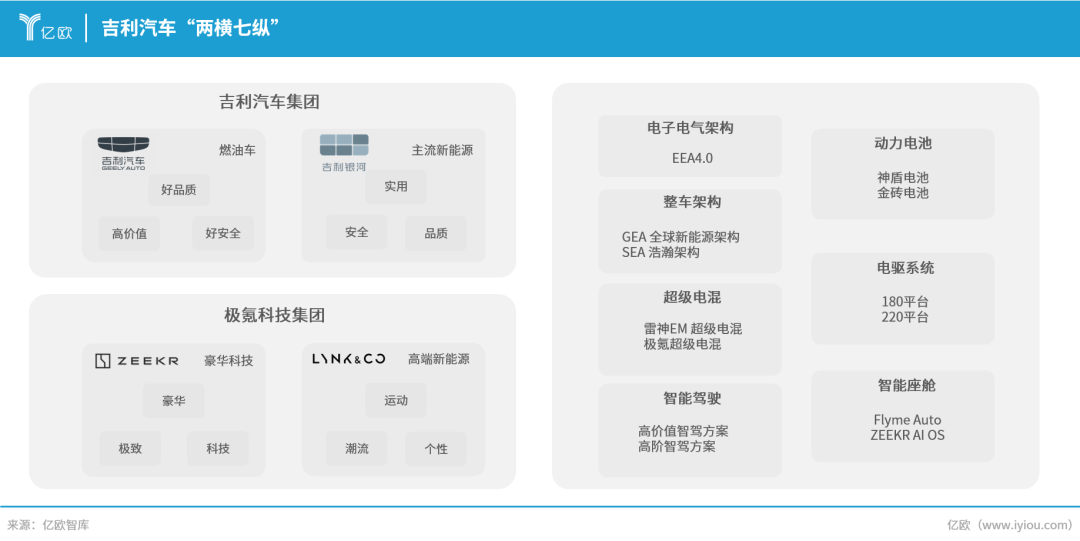1080x541 pixels.
Task: Select the 潮流 tag
Action: [x=357, y=449]
